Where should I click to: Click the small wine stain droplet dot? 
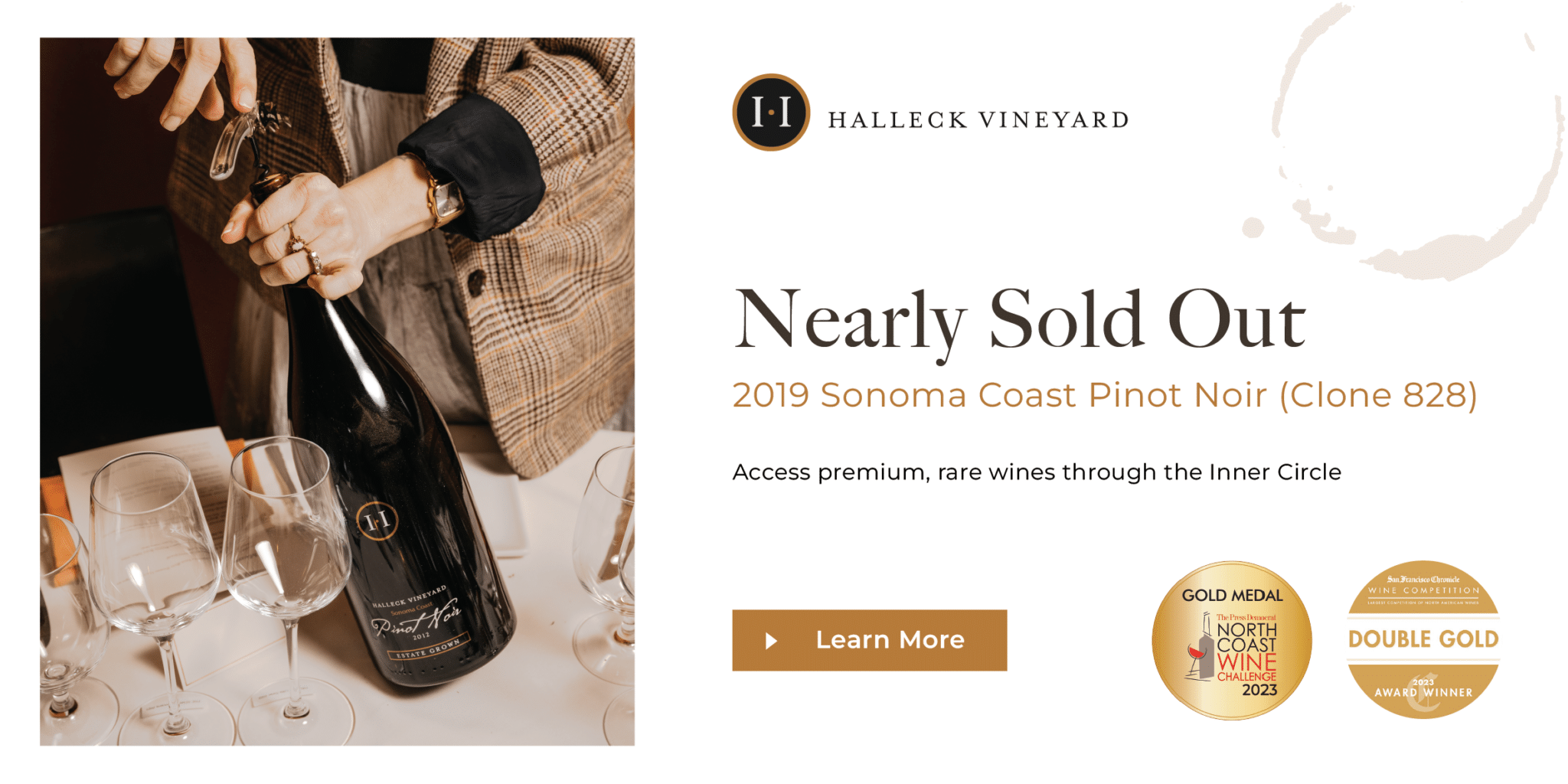pyautogui.click(x=1253, y=227)
